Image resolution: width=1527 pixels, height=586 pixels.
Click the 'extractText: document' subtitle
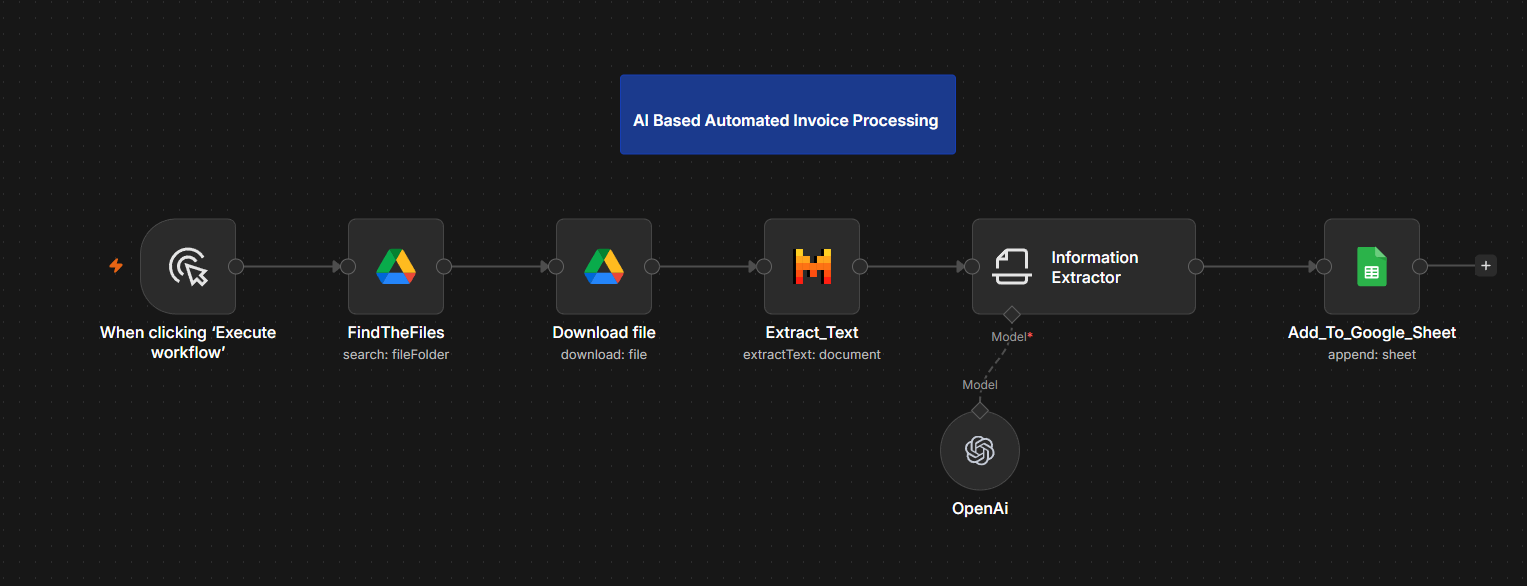tap(812, 355)
